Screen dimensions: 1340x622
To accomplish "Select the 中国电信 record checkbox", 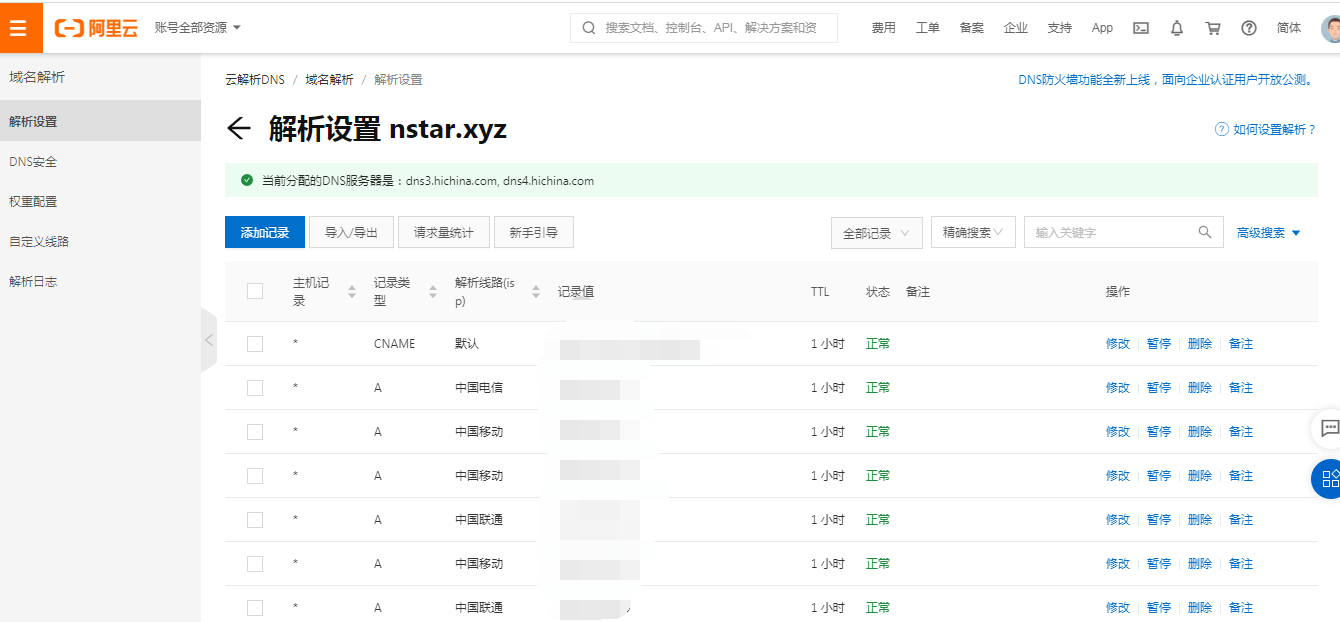I will pyautogui.click(x=255, y=388).
